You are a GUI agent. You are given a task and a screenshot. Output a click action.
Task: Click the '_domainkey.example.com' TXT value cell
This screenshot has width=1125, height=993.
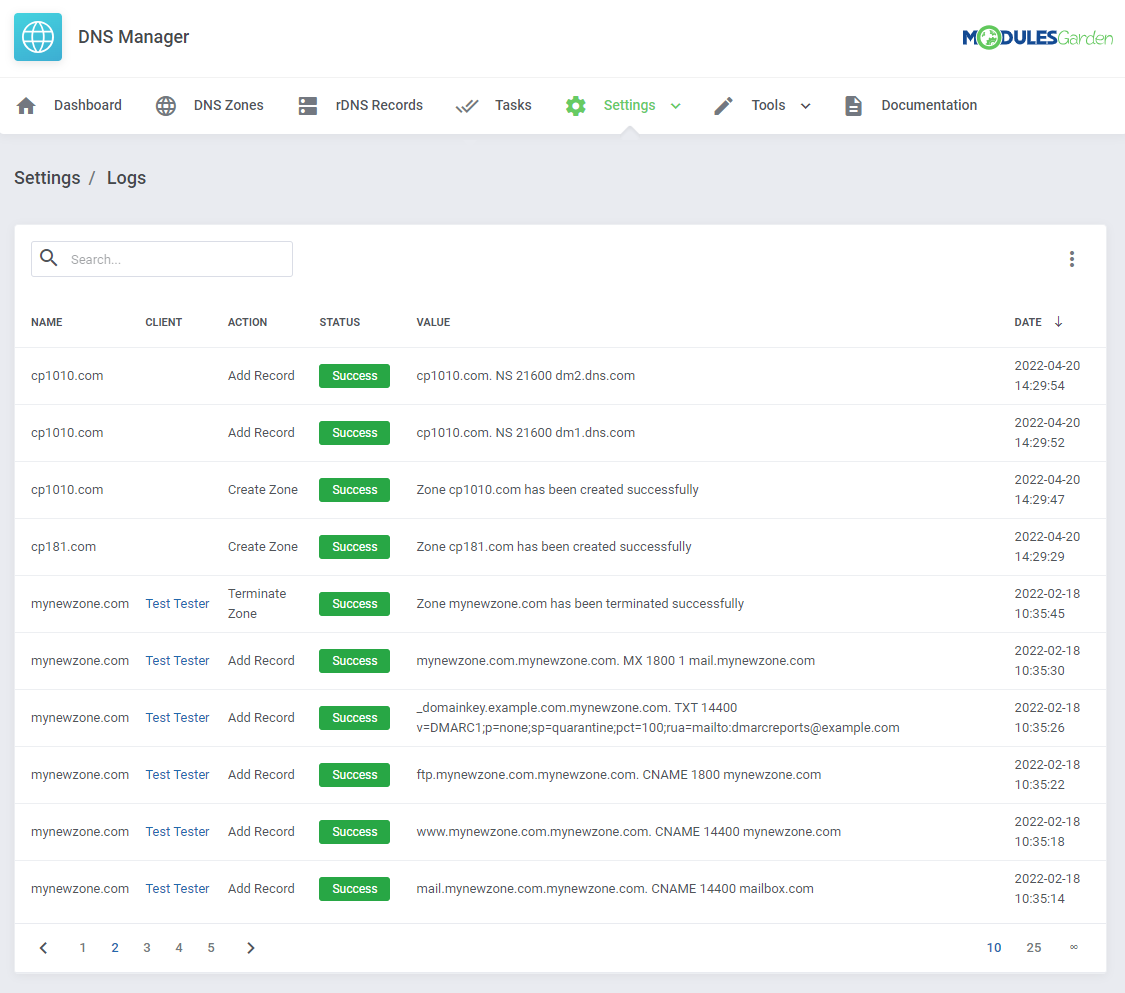point(657,717)
